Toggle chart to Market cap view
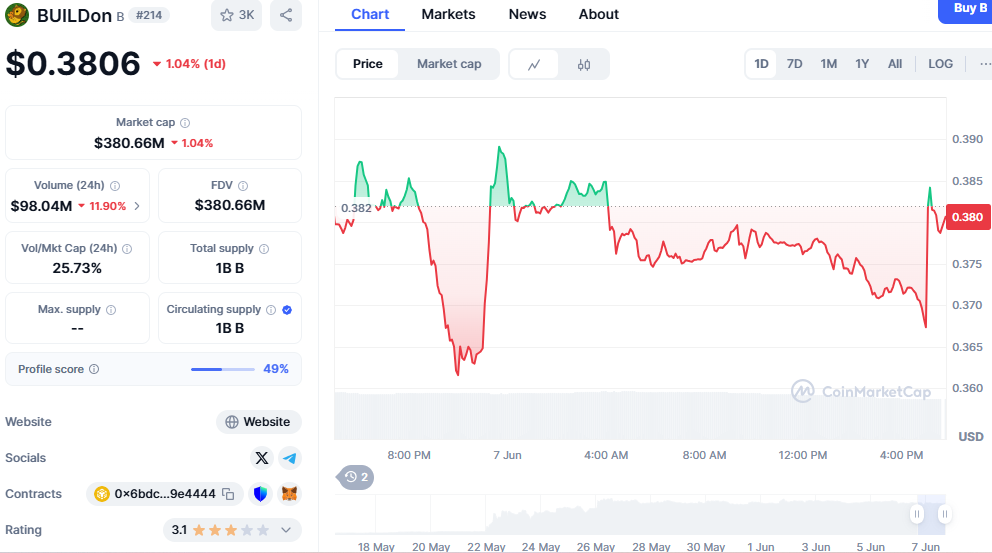Screen dimensions: 992x553 click(449, 64)
